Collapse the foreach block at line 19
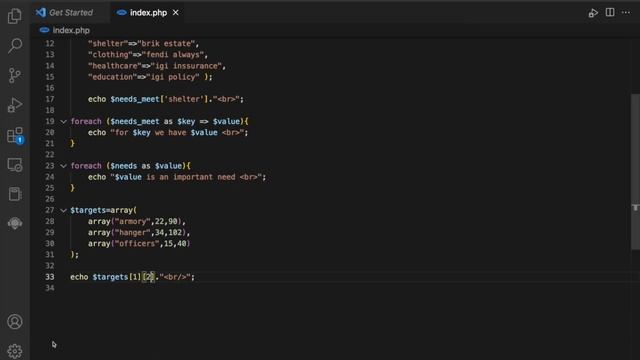 pos(63,121)
